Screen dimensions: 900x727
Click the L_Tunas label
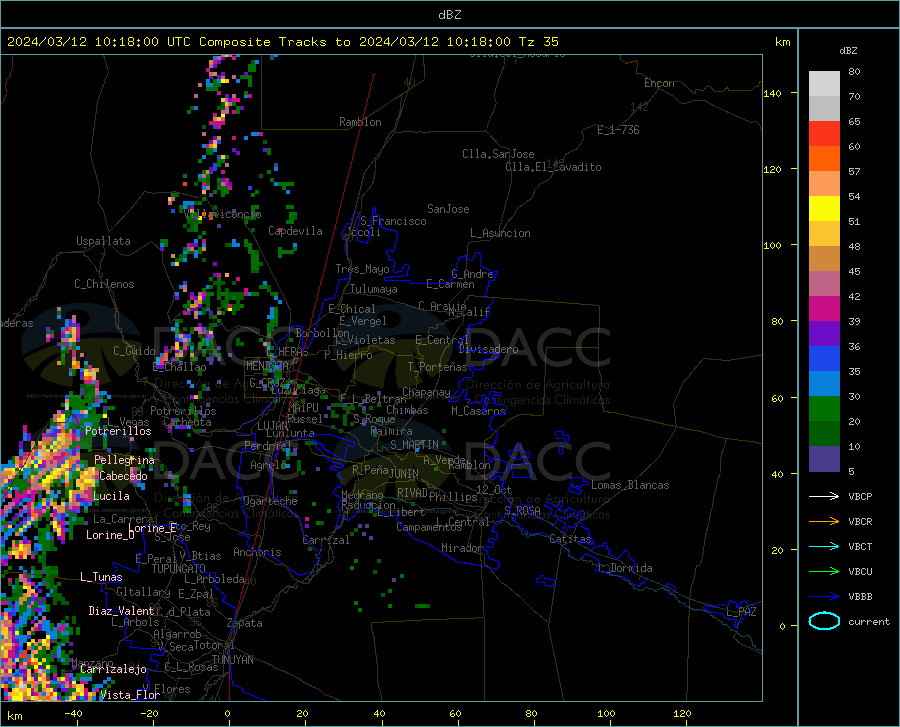point(101,577)
